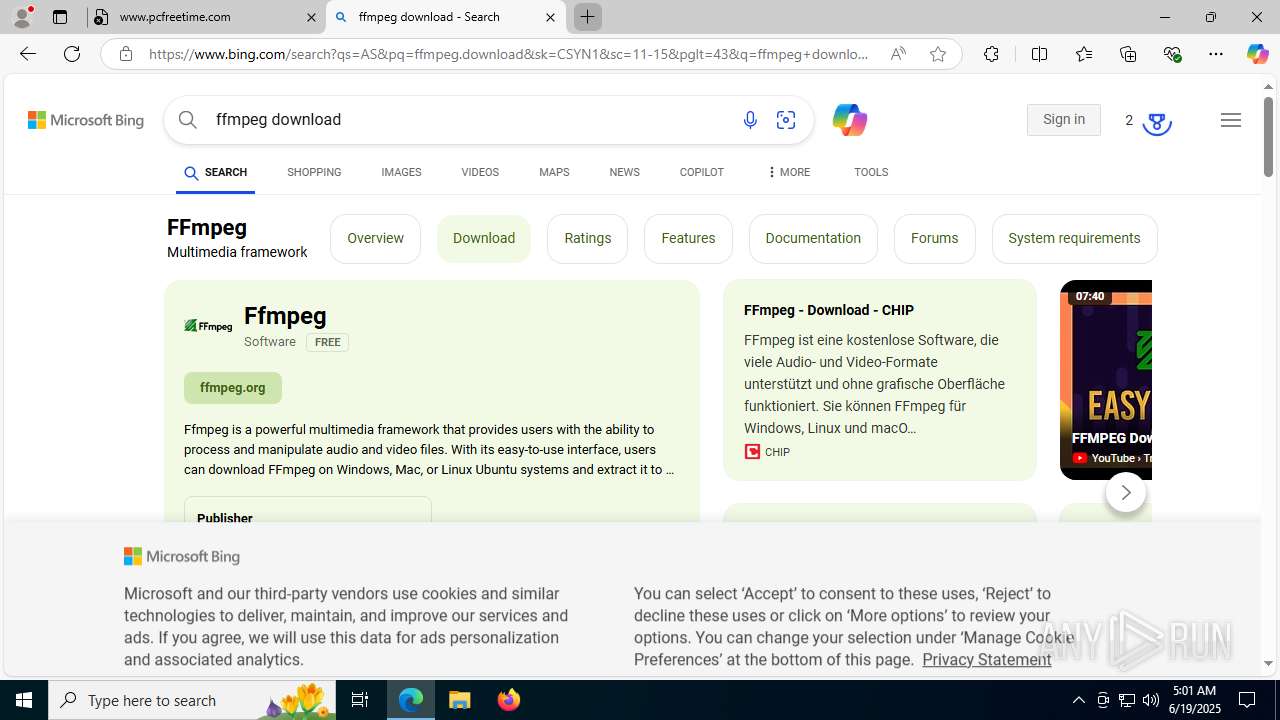Select the IMAGES search tab
Screen dimensions: 1280x720
pos(401,173)
